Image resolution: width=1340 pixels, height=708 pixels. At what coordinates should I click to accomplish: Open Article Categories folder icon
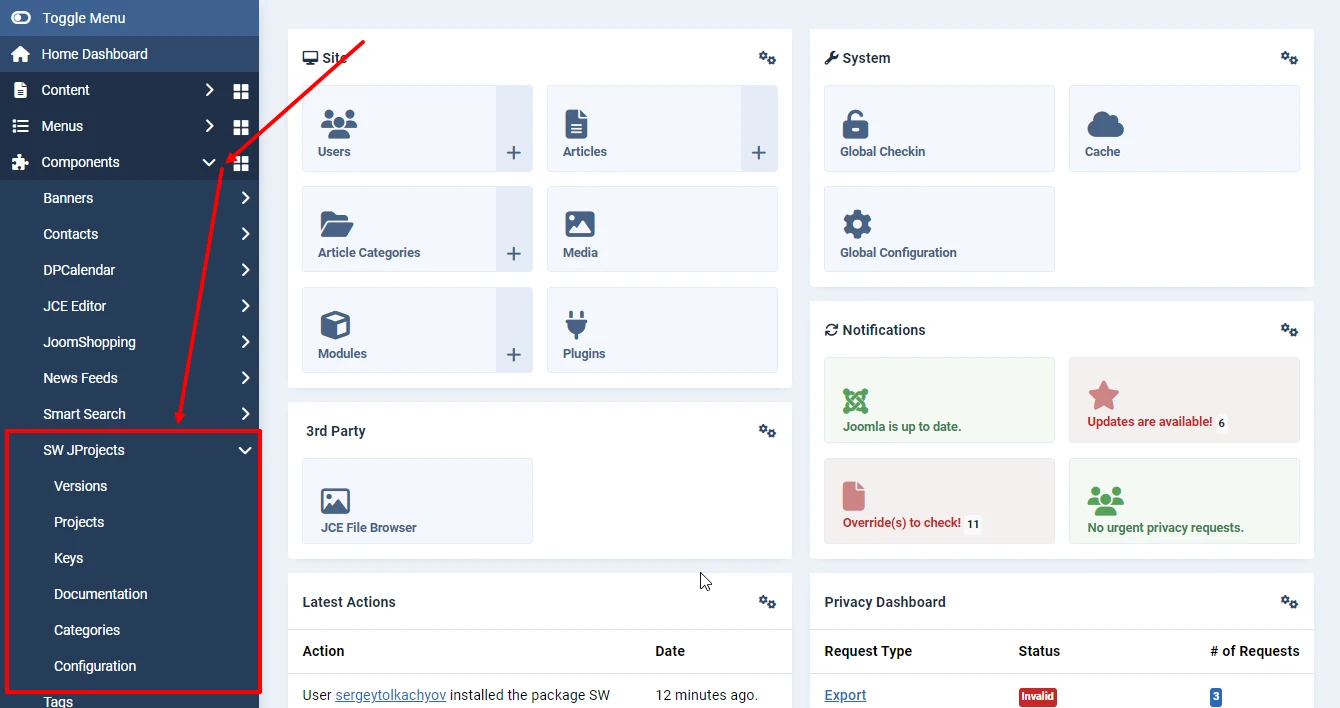point(337,224)
